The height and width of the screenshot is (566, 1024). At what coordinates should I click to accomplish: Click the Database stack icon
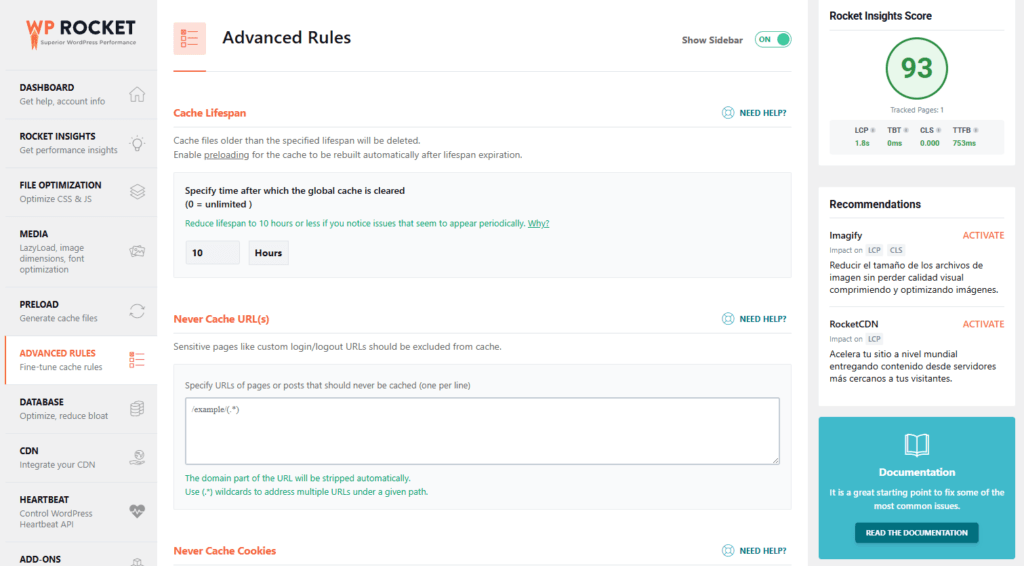click(x=136, y=409)
